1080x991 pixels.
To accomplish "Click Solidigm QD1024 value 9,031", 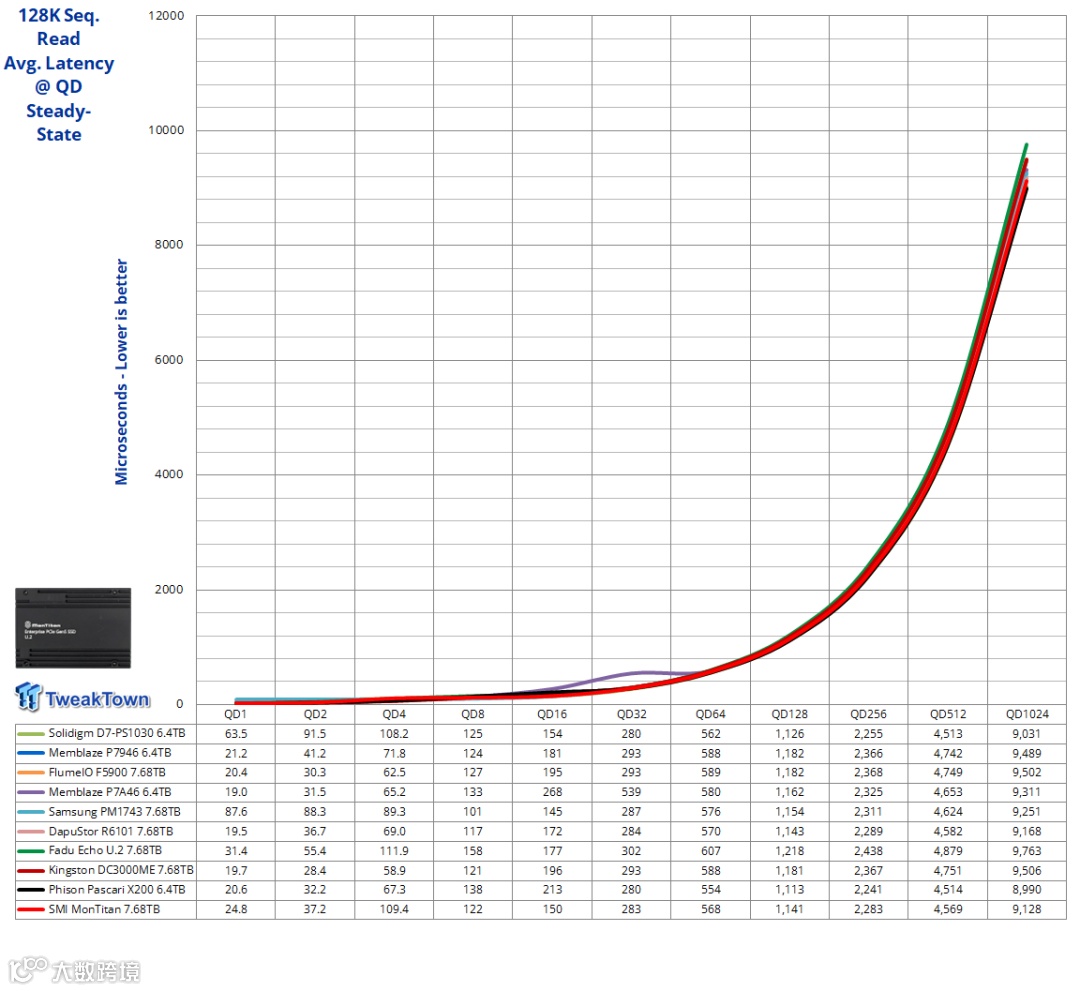I will pos(1027,733).
